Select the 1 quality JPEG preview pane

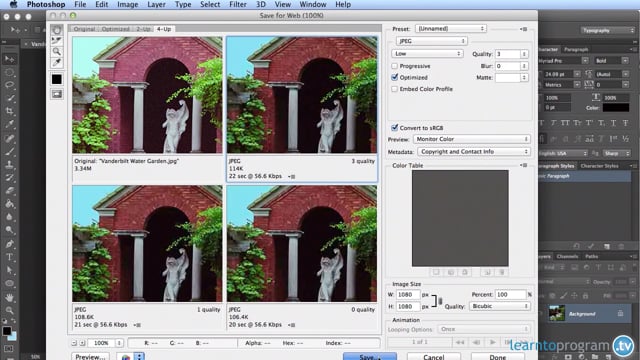147,244
